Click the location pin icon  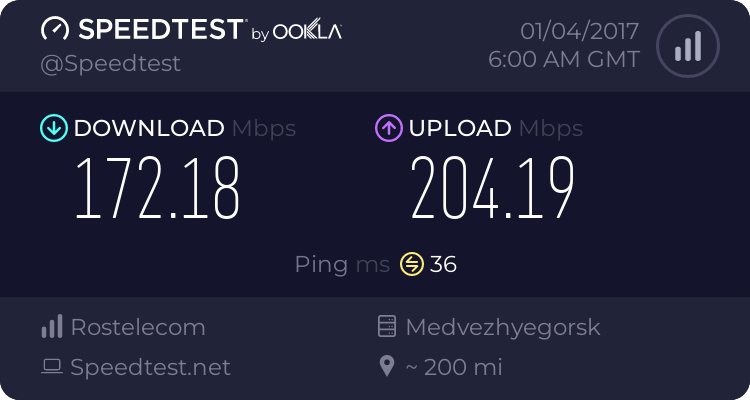387,367
